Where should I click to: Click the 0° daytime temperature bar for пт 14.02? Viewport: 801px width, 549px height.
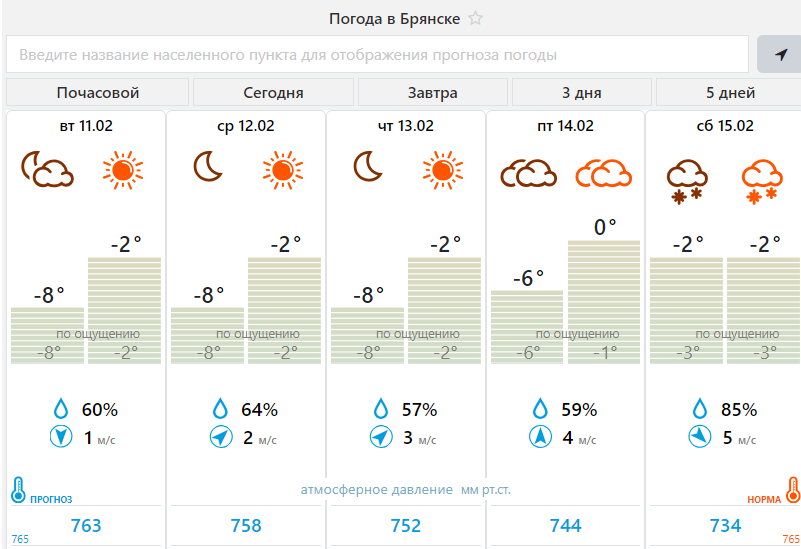(603, 300)
